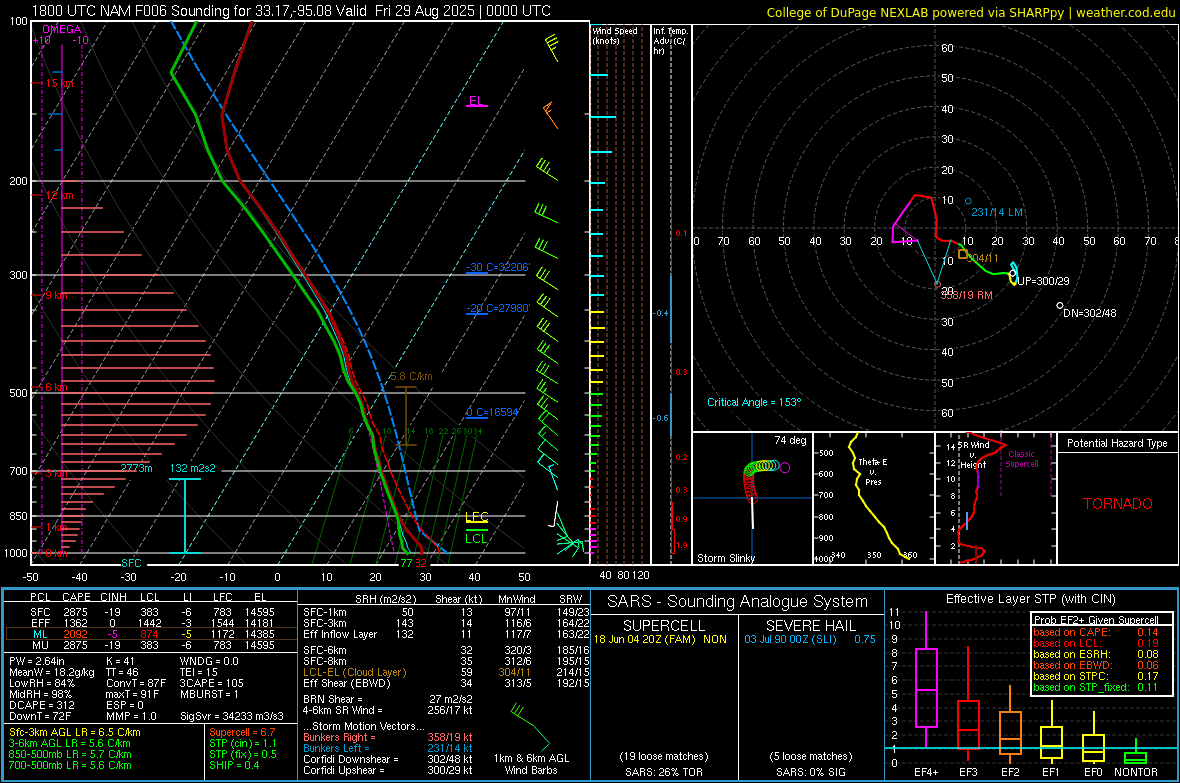This screenshot has height=783, width=1180.
Task: Click the Corfidi Downshear = 302/48 kt line
Action: tap(387, 759)
